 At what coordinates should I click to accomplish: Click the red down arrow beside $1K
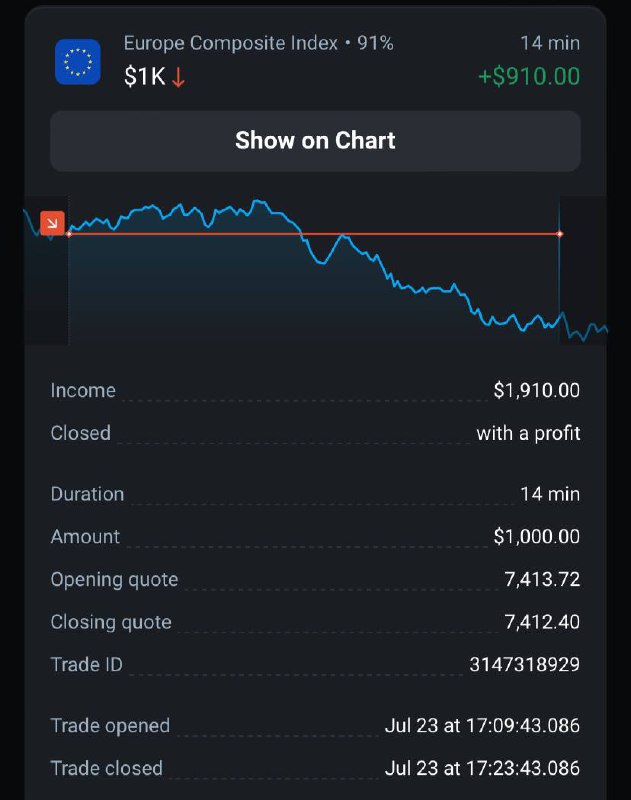point(178,78)
